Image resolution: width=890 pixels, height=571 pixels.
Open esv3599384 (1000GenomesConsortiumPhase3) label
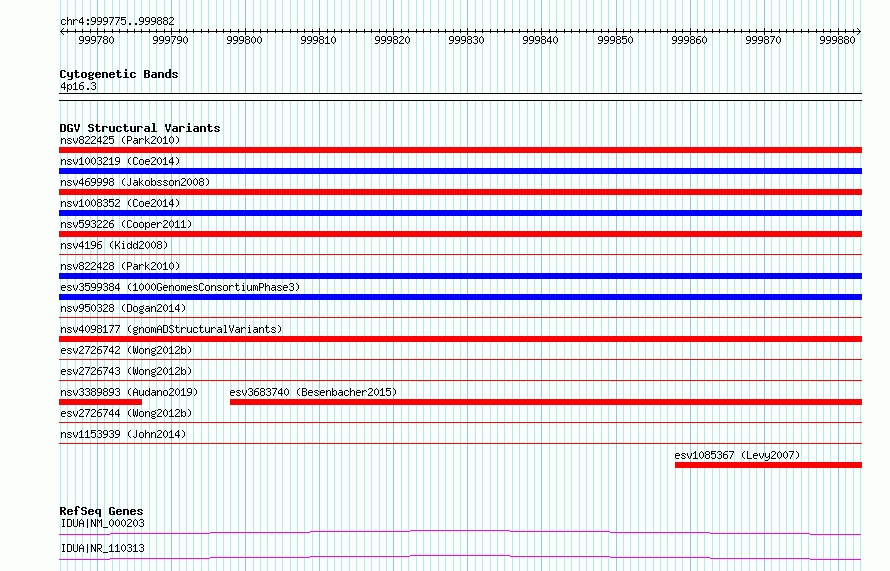(180, 287)
